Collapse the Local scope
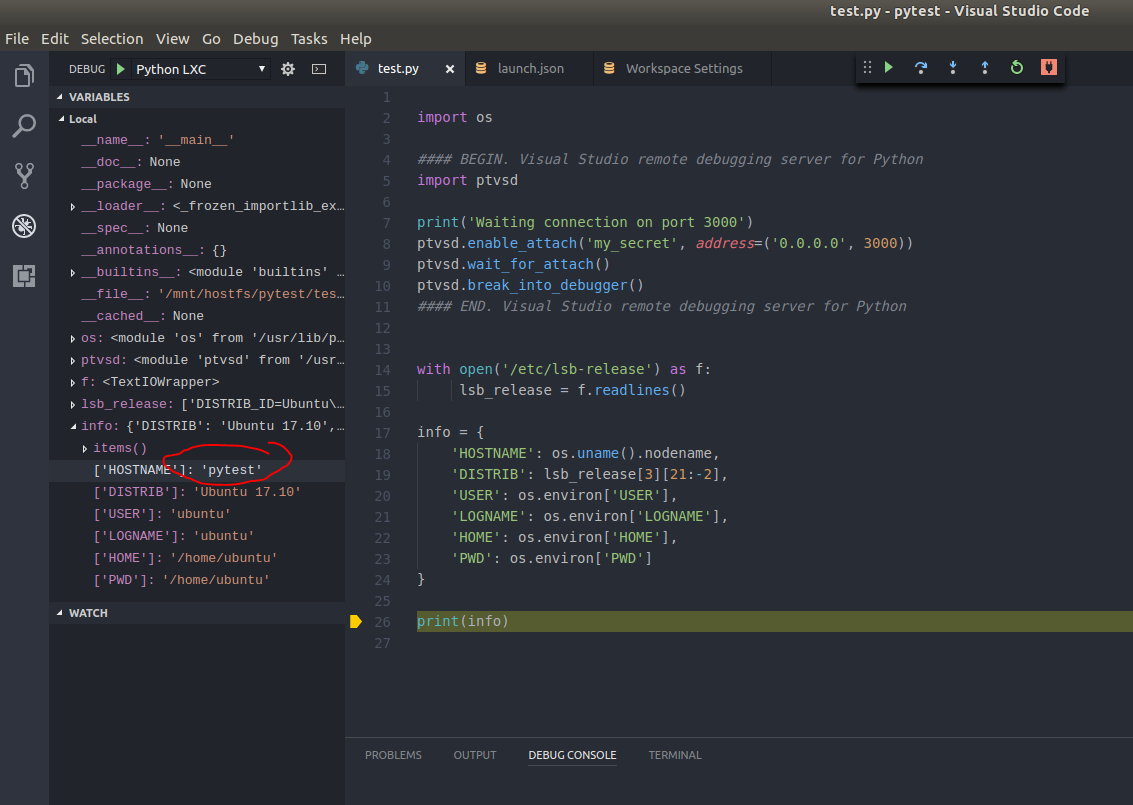Viewport: 1133px width, 805px height. (61, 119)
